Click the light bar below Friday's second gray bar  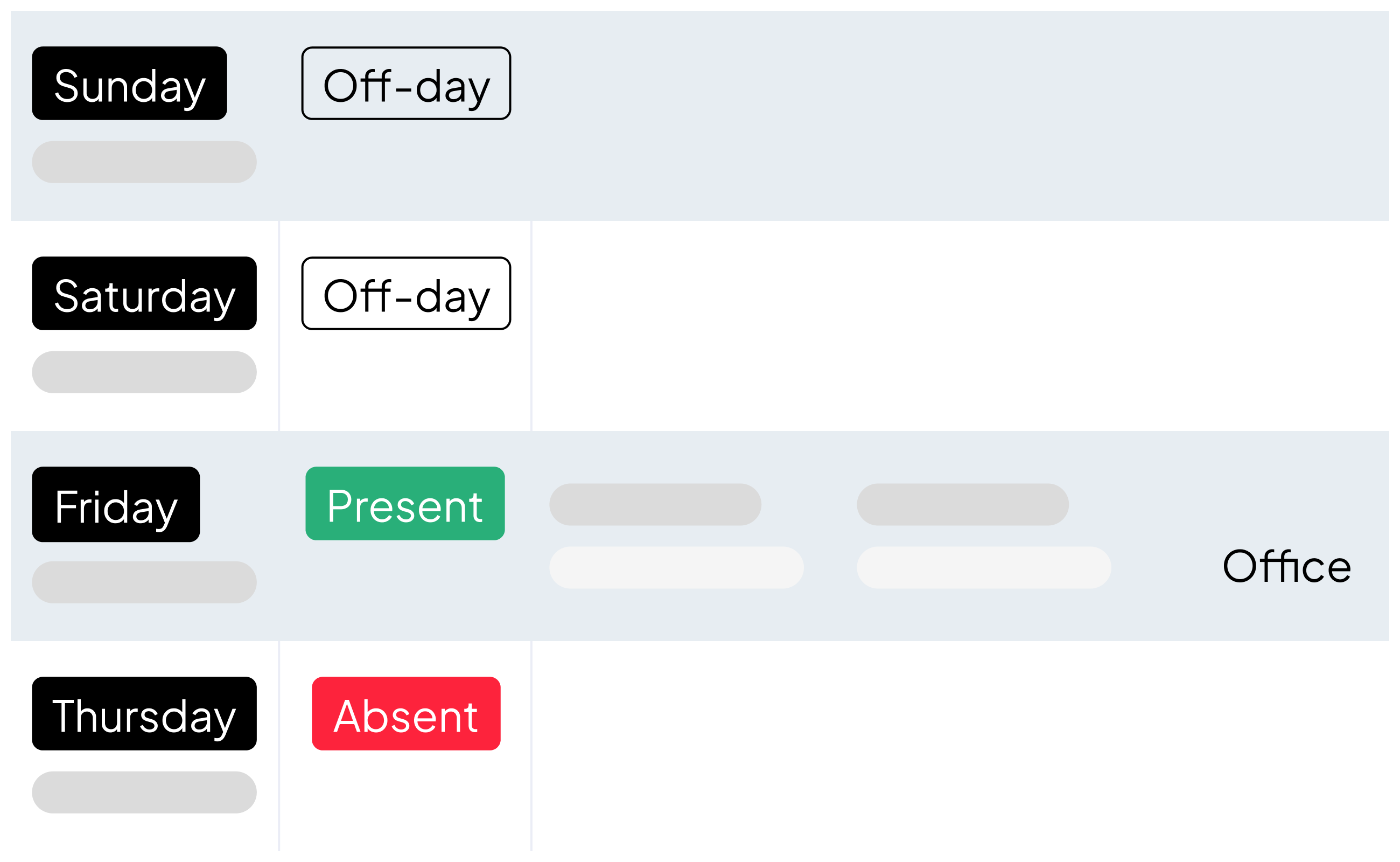point(983,567)
